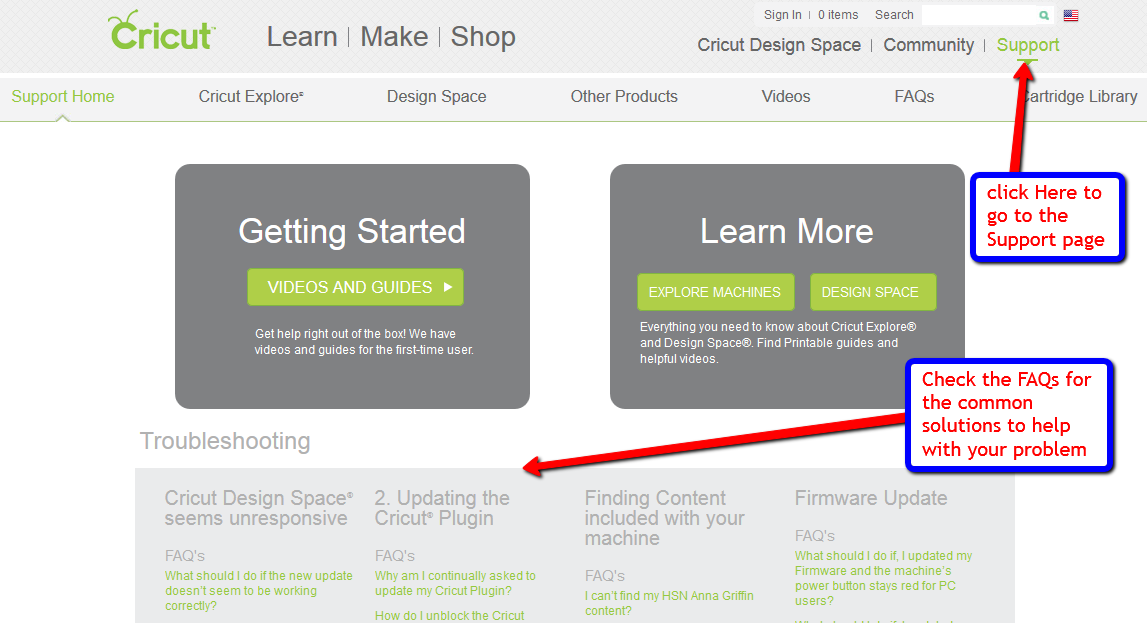The height and width of the screenshot is (623, 1147).
Task: Open the Shop menu
Action: tap(483, 37)
